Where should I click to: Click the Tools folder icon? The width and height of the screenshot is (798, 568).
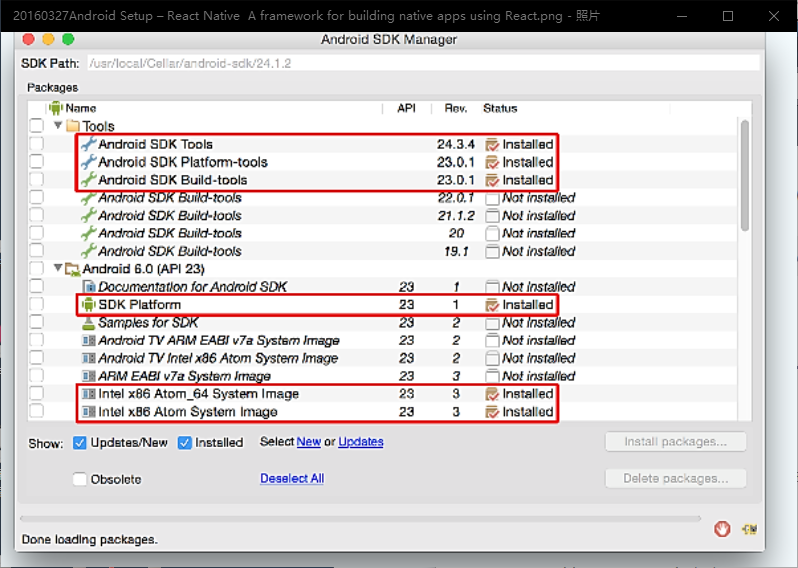pos(73,126)
